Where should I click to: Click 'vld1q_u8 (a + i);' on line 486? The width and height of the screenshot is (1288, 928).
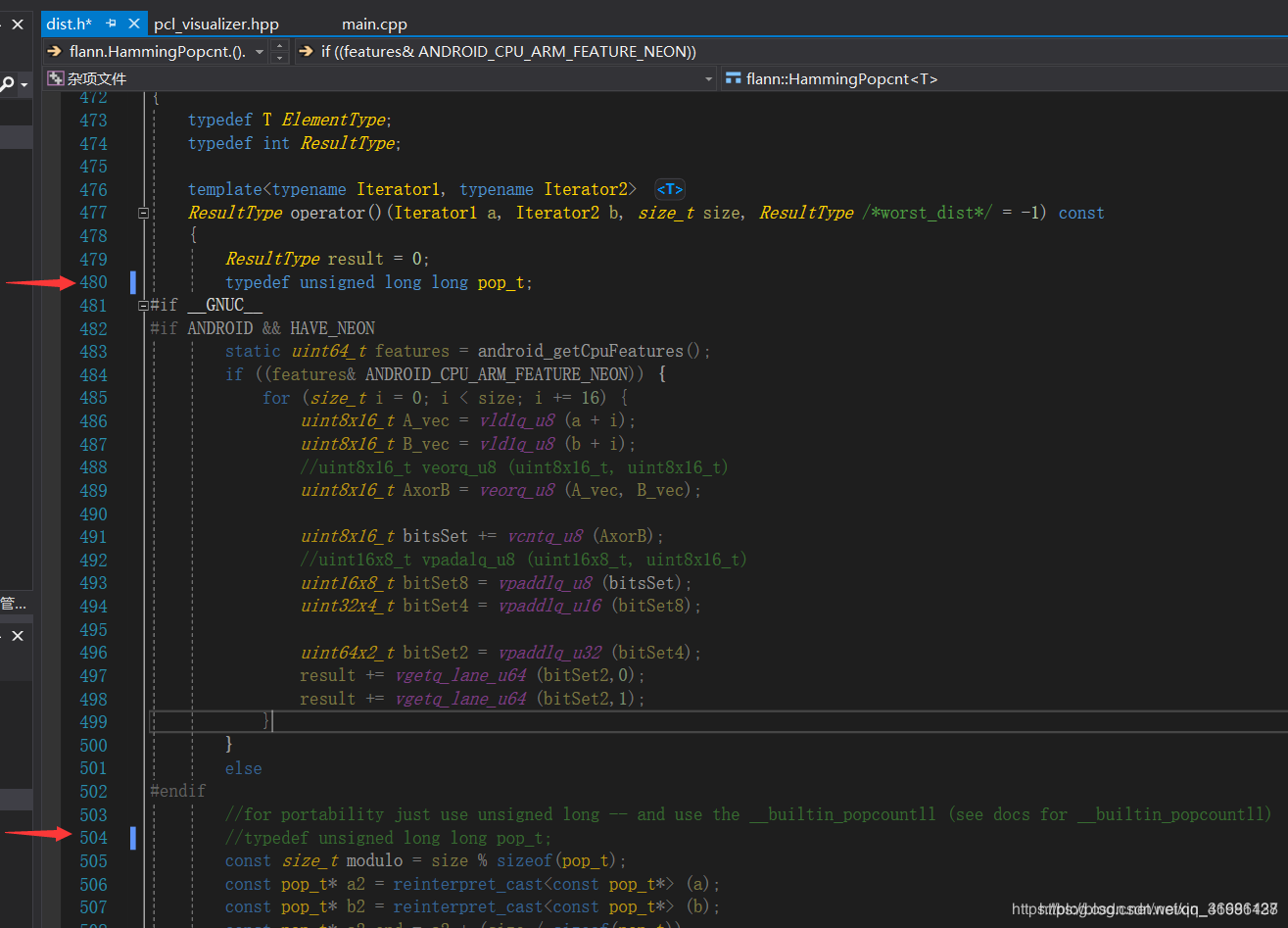[x=558, y=421]
